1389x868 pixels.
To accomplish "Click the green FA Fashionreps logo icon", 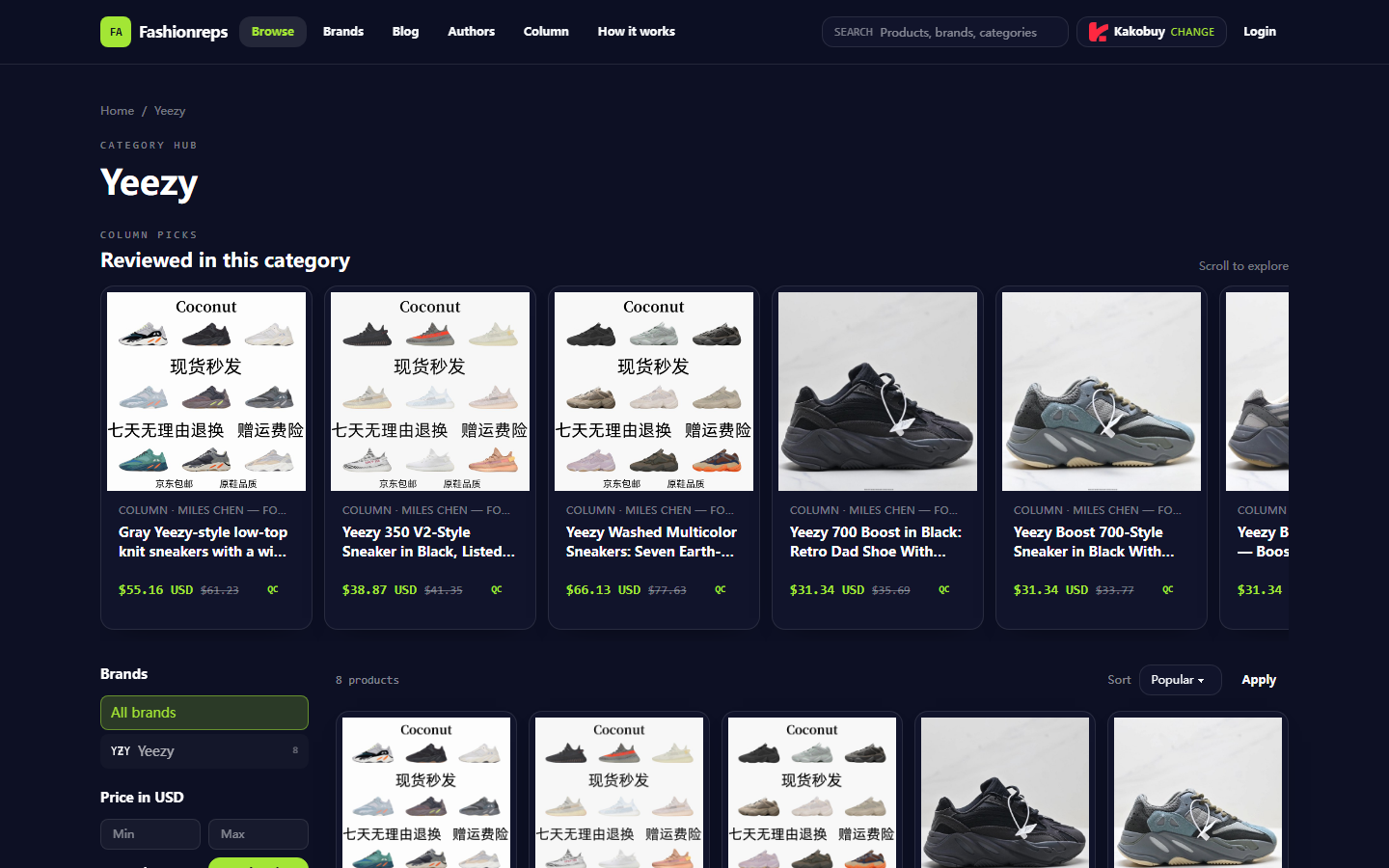I will click(x=116, y=32).
